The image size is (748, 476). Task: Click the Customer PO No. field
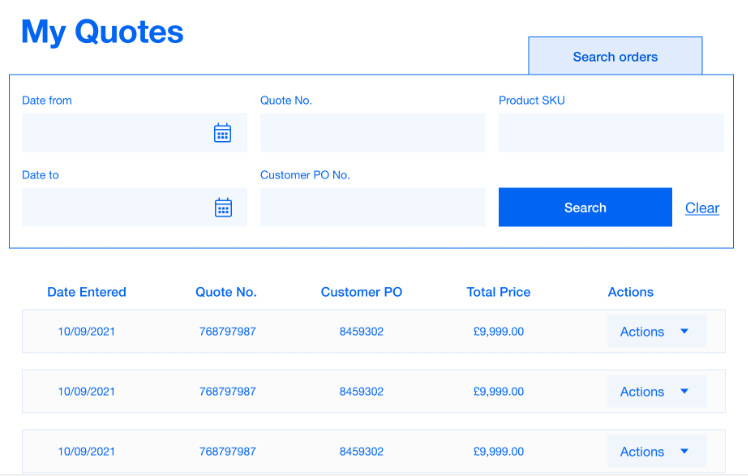(372, 207)
